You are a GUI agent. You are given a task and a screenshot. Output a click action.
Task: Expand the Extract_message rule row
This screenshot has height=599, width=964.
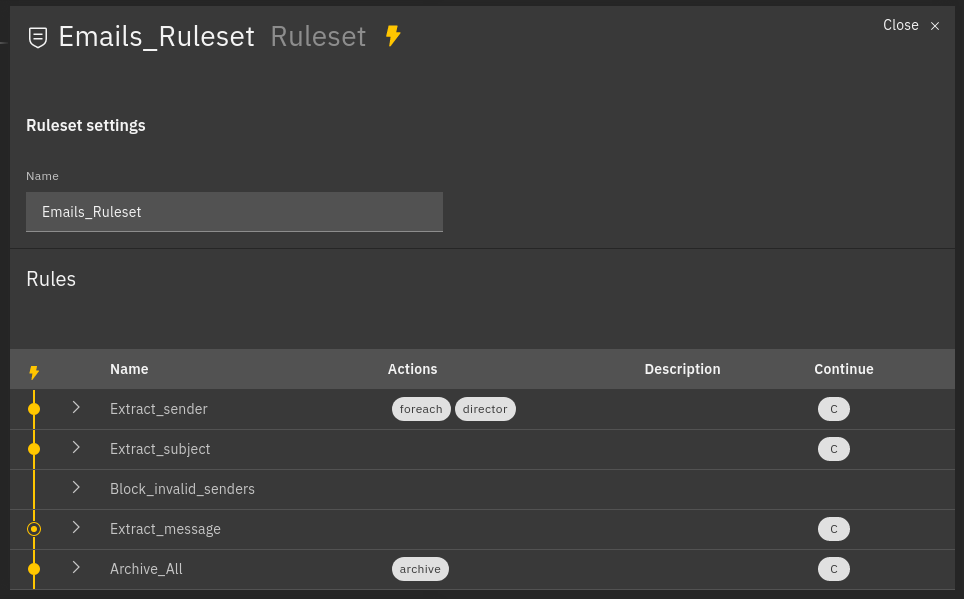point(77,529)
